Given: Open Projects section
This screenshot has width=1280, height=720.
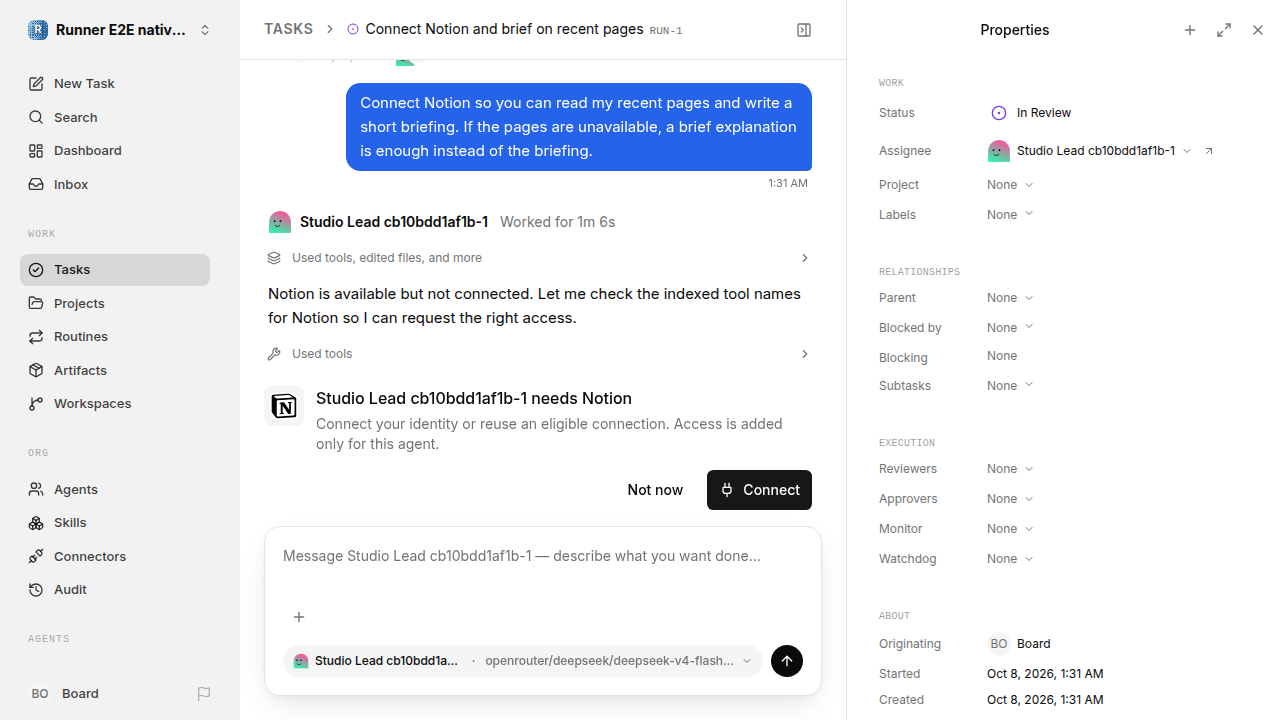Looking at the screenshot, I should click(x=115, y=303).
